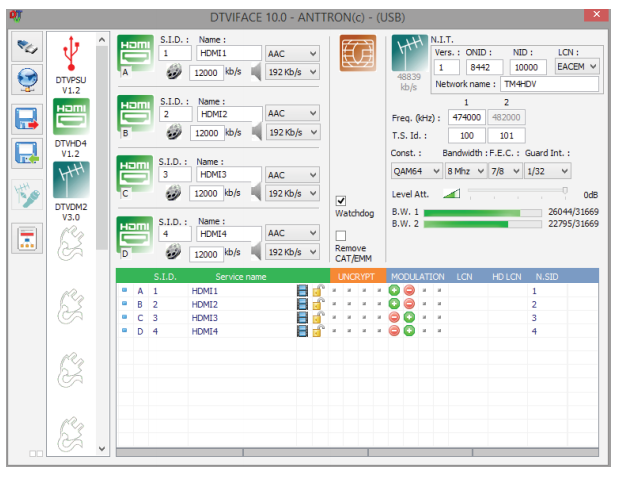The width and height of the screenshot is (620, 477).
Task: Open the AAC audio codec dropdown for HDMI1
Action: tap(292, 53)
